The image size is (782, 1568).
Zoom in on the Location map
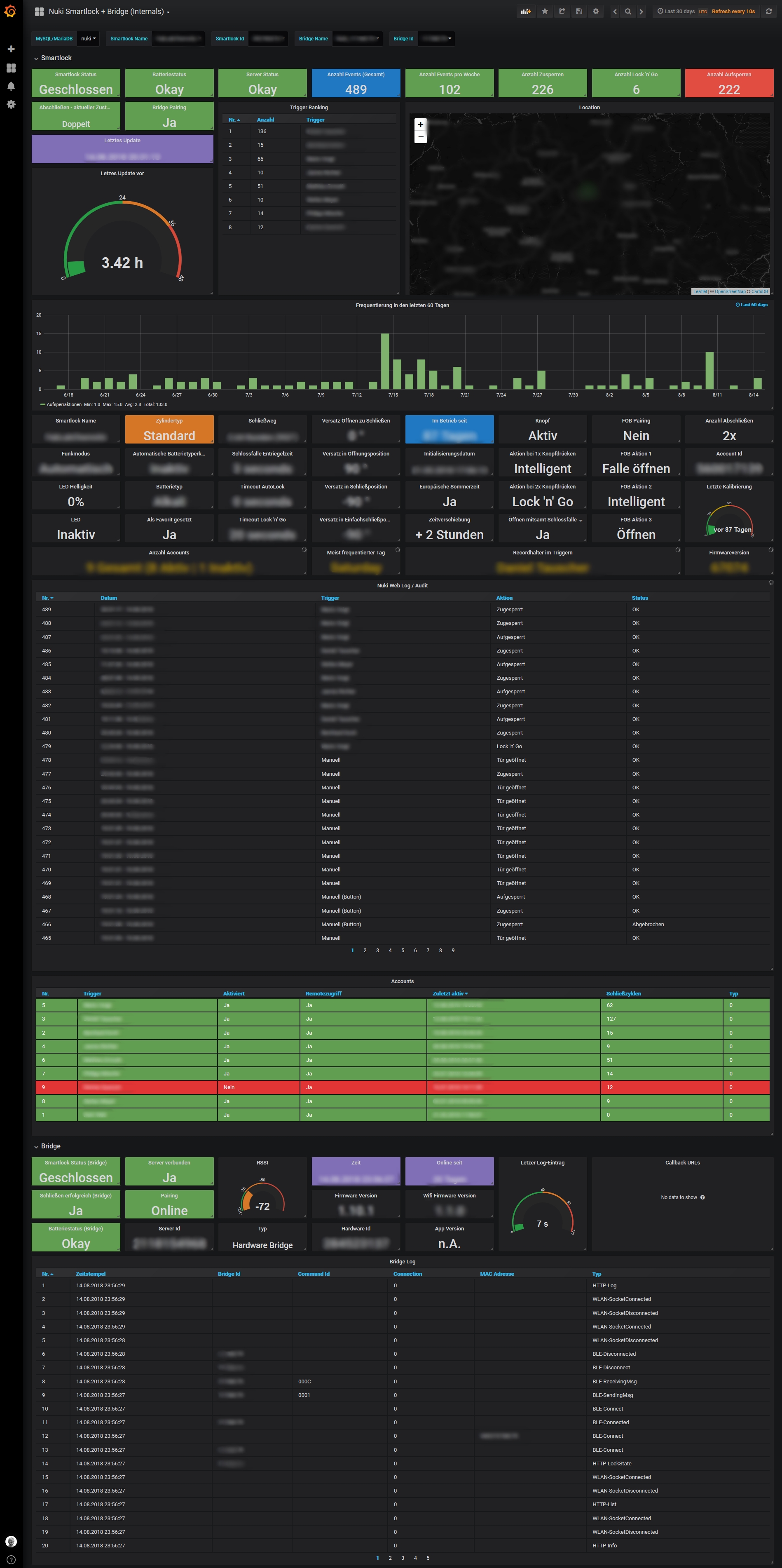(421, 125)
